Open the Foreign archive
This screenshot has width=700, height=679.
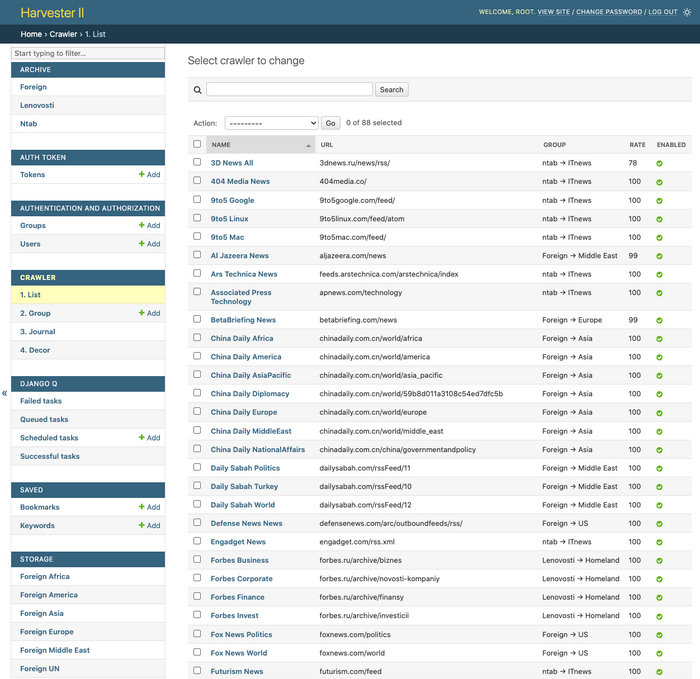pos(33,87)
